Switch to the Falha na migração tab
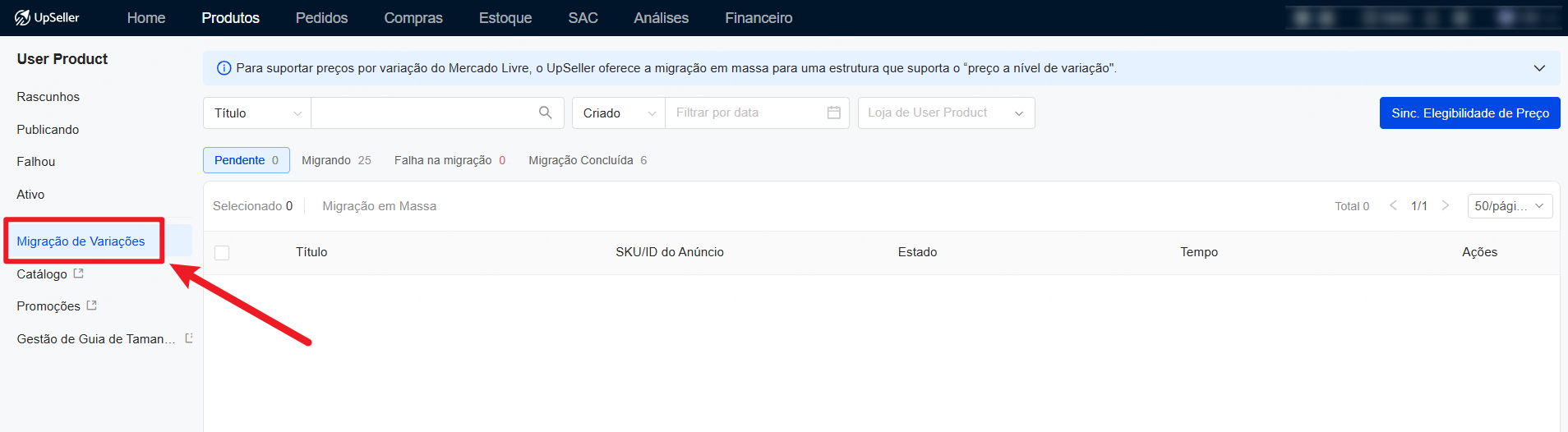Screen dimensions: 1568x432 450,160
